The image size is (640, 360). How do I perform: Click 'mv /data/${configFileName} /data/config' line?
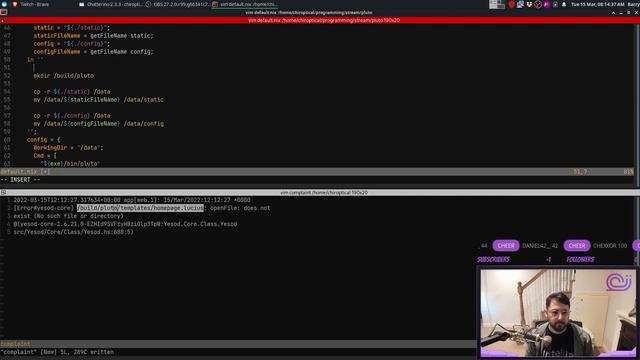coord(98,123)
